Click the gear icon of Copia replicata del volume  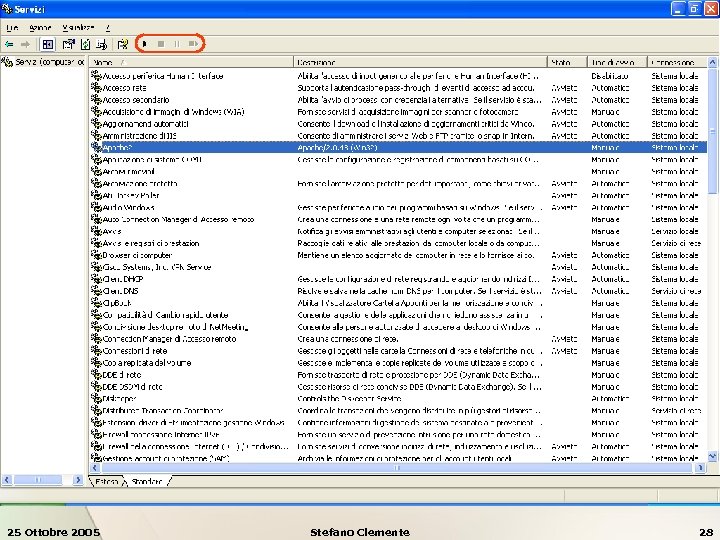[x=96, y=362]
